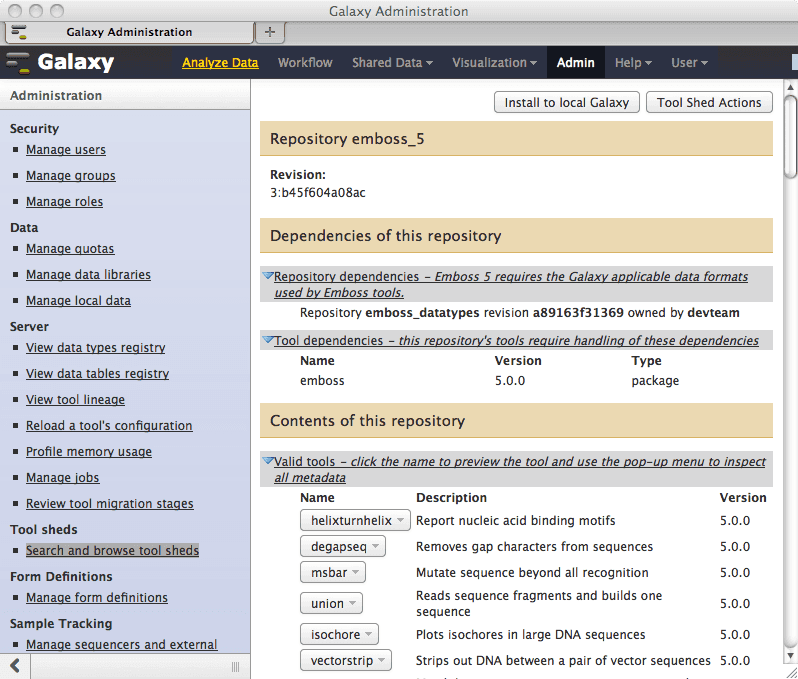798x679 pixels.
Task: Select the Workflow tab
Action: click(305, 63)
